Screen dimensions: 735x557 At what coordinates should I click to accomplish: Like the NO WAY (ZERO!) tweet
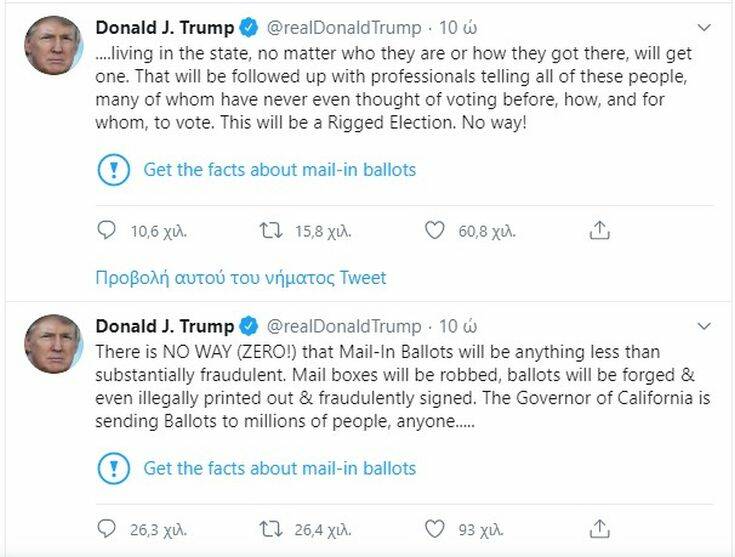434,528
